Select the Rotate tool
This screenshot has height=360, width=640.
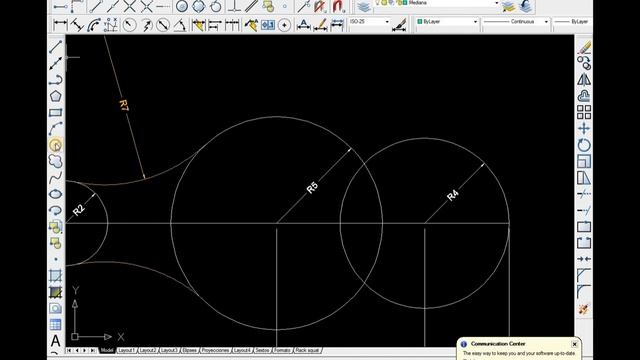pyautogui.click(x=584, y=145)
